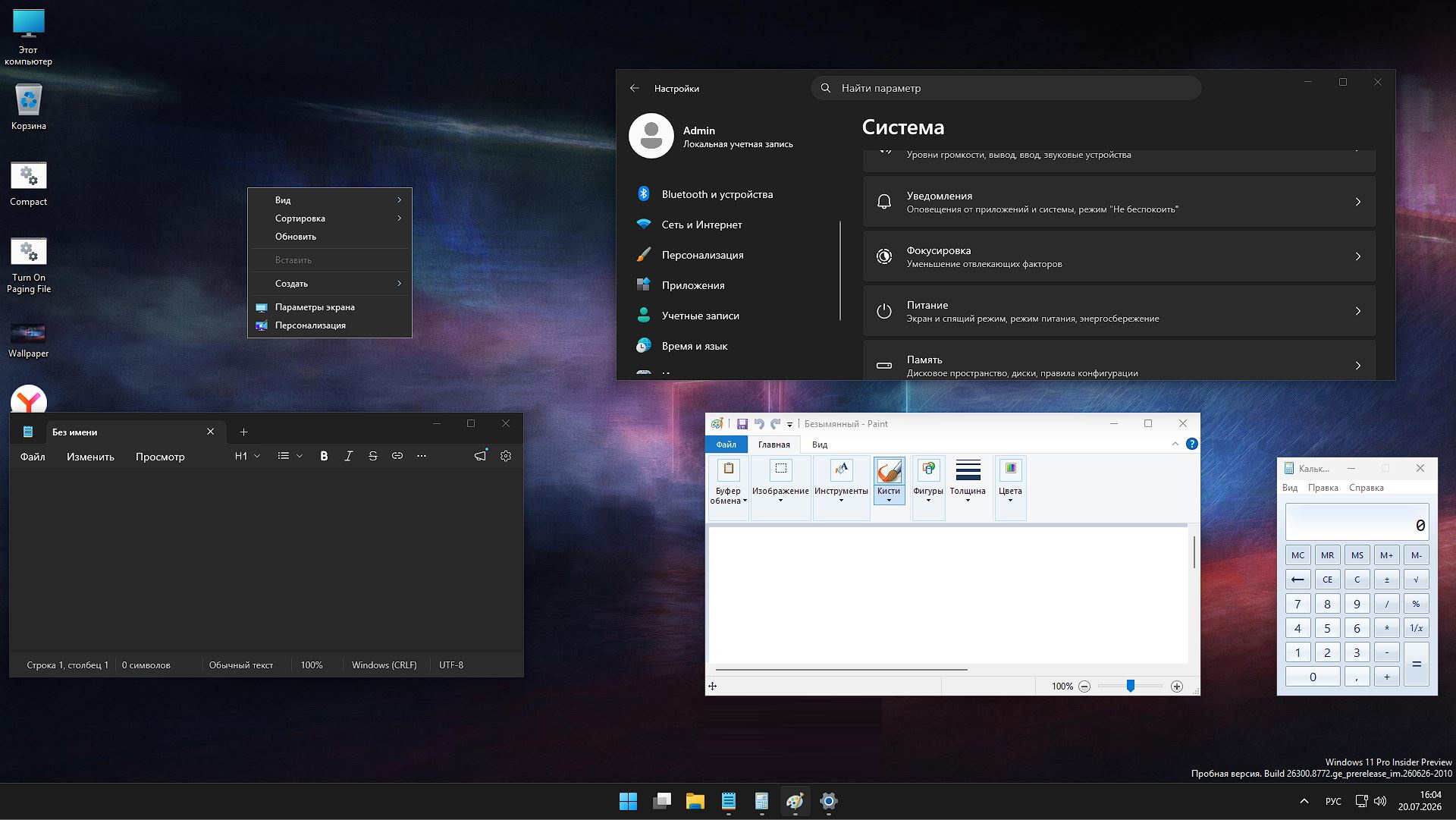The image size is (1456, 820).
Task: Open Notepad list style dropdown
Action: pyautogui.click(x=290, y=456)
